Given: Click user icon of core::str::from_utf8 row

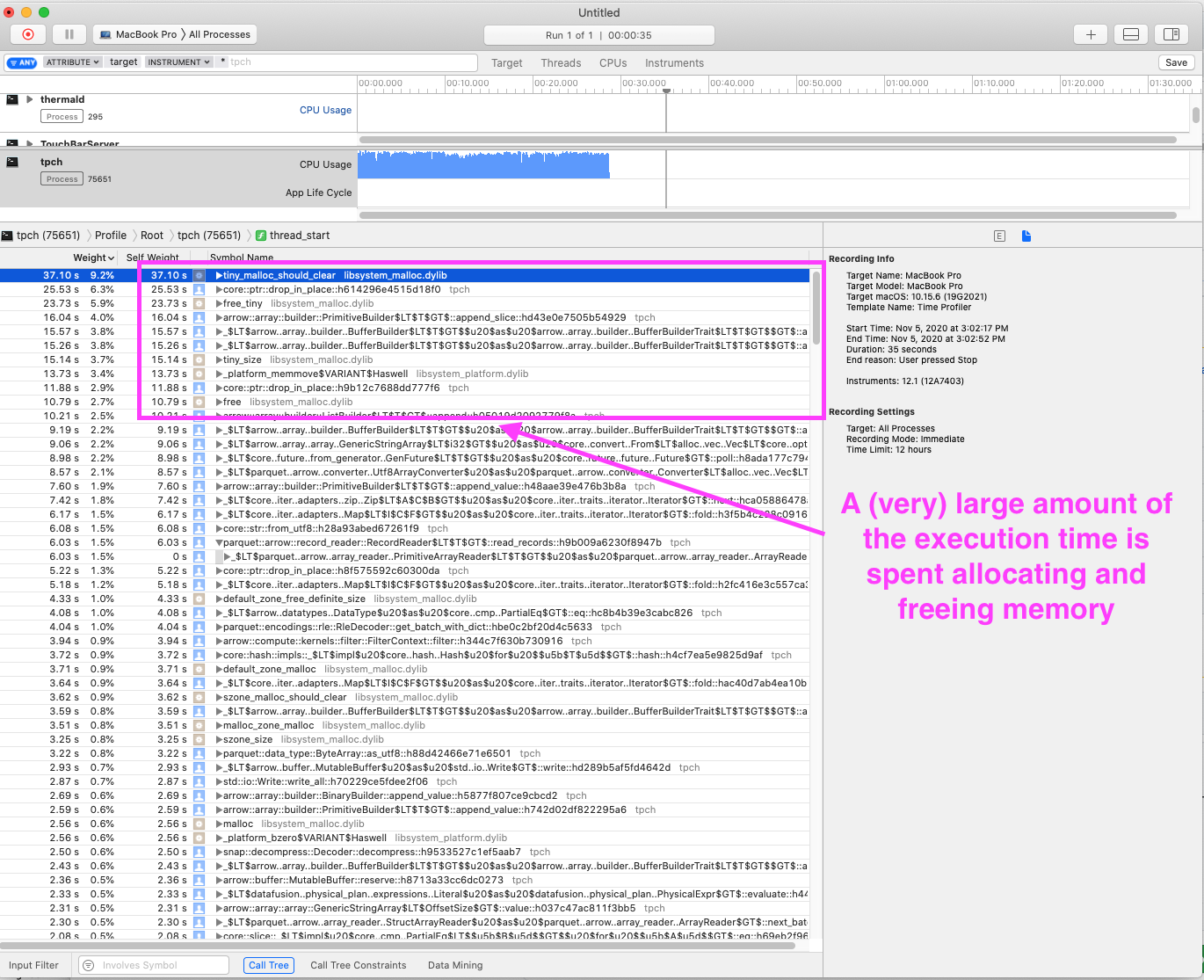Looking at the screenshot, I should (199, 528).
